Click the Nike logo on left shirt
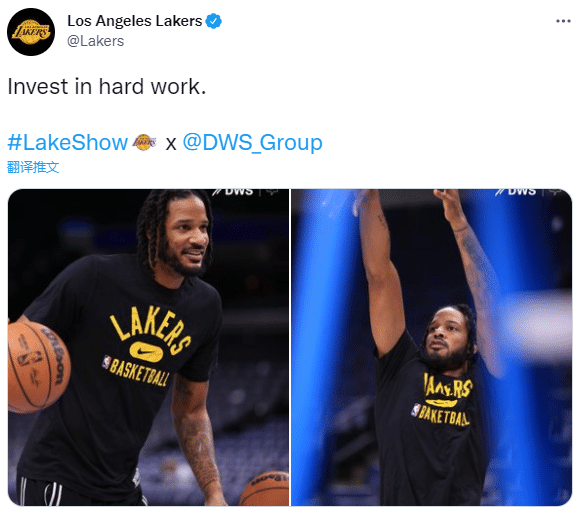The width and height of the screenshot is (575, 513). coord(146,352)
